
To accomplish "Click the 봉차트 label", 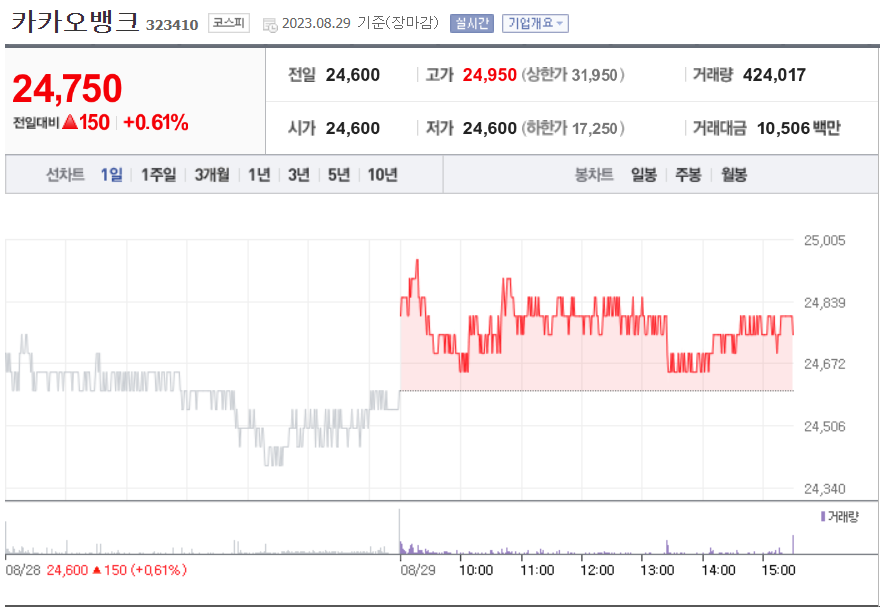I will tap(594, 174).
